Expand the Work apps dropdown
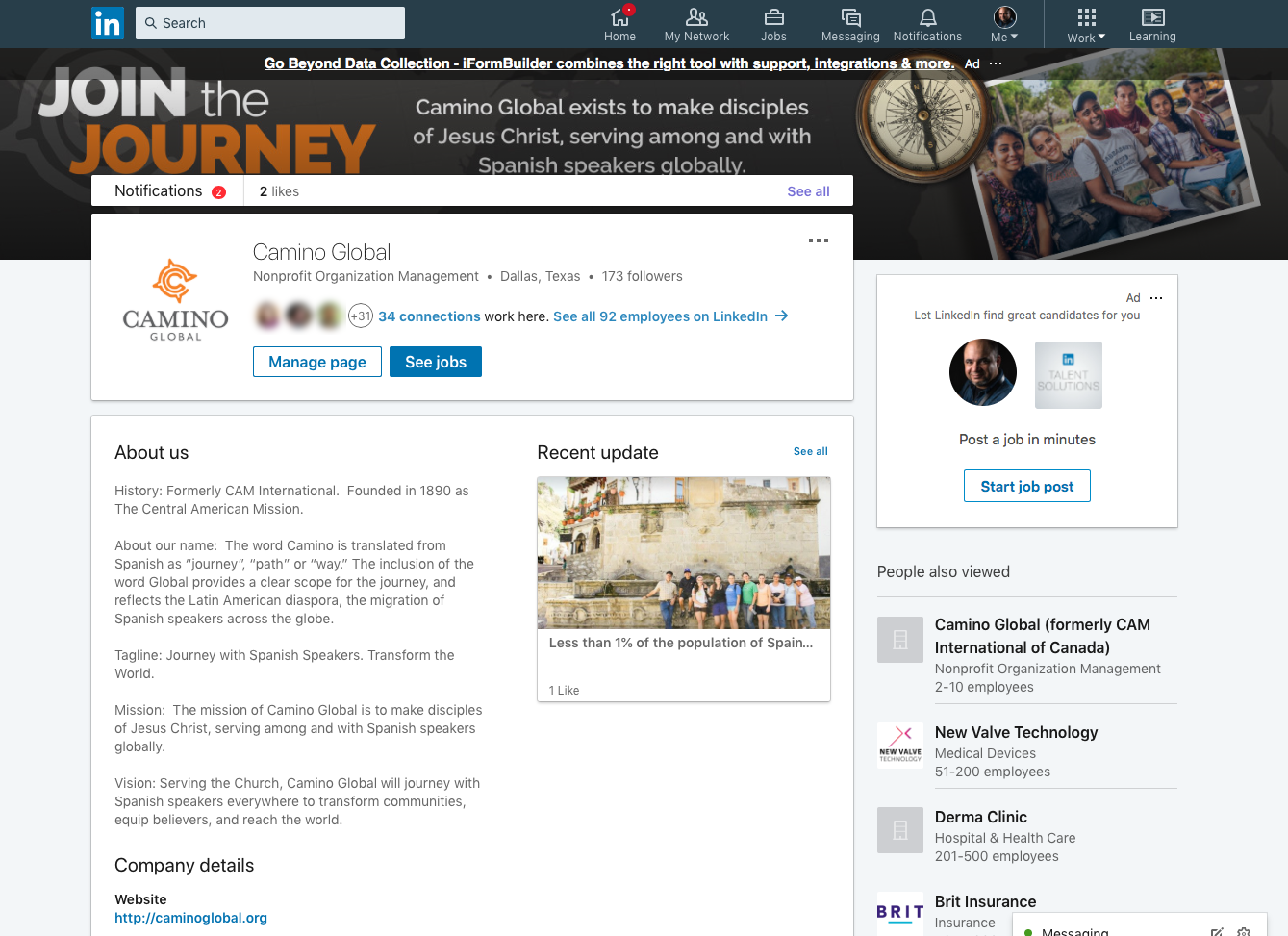The image size is (1288, 936). click(1086, 24)
